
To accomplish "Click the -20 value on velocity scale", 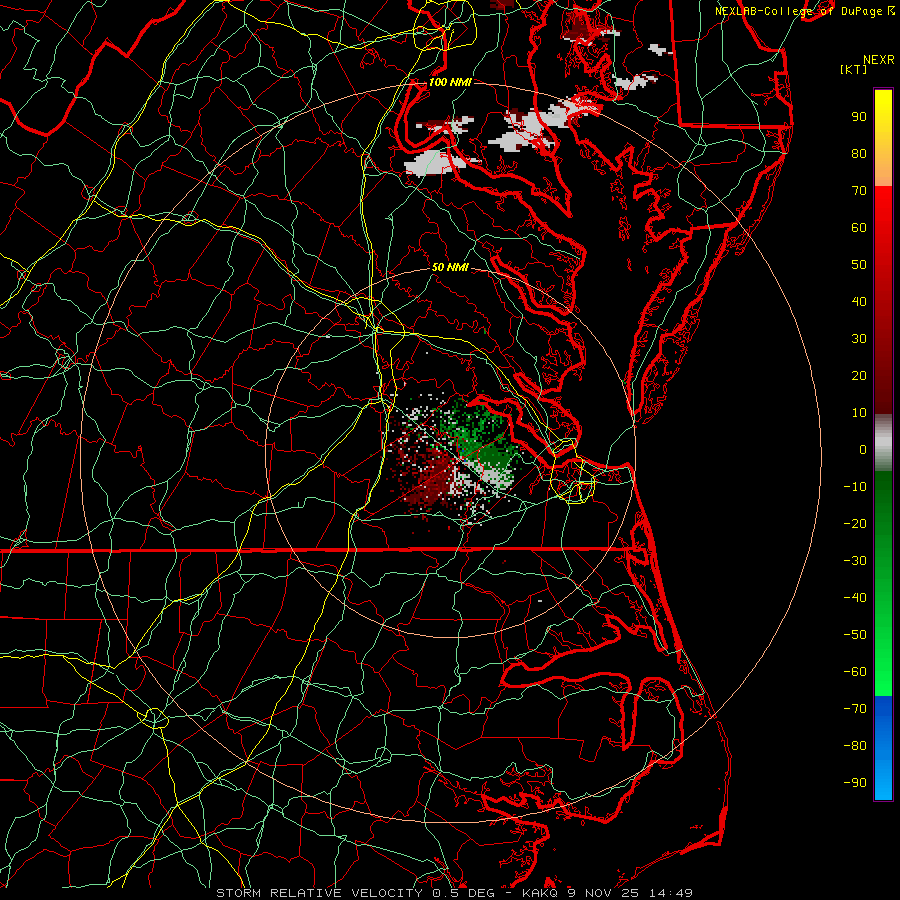I will pyautogui.click(x=855, y=523).
